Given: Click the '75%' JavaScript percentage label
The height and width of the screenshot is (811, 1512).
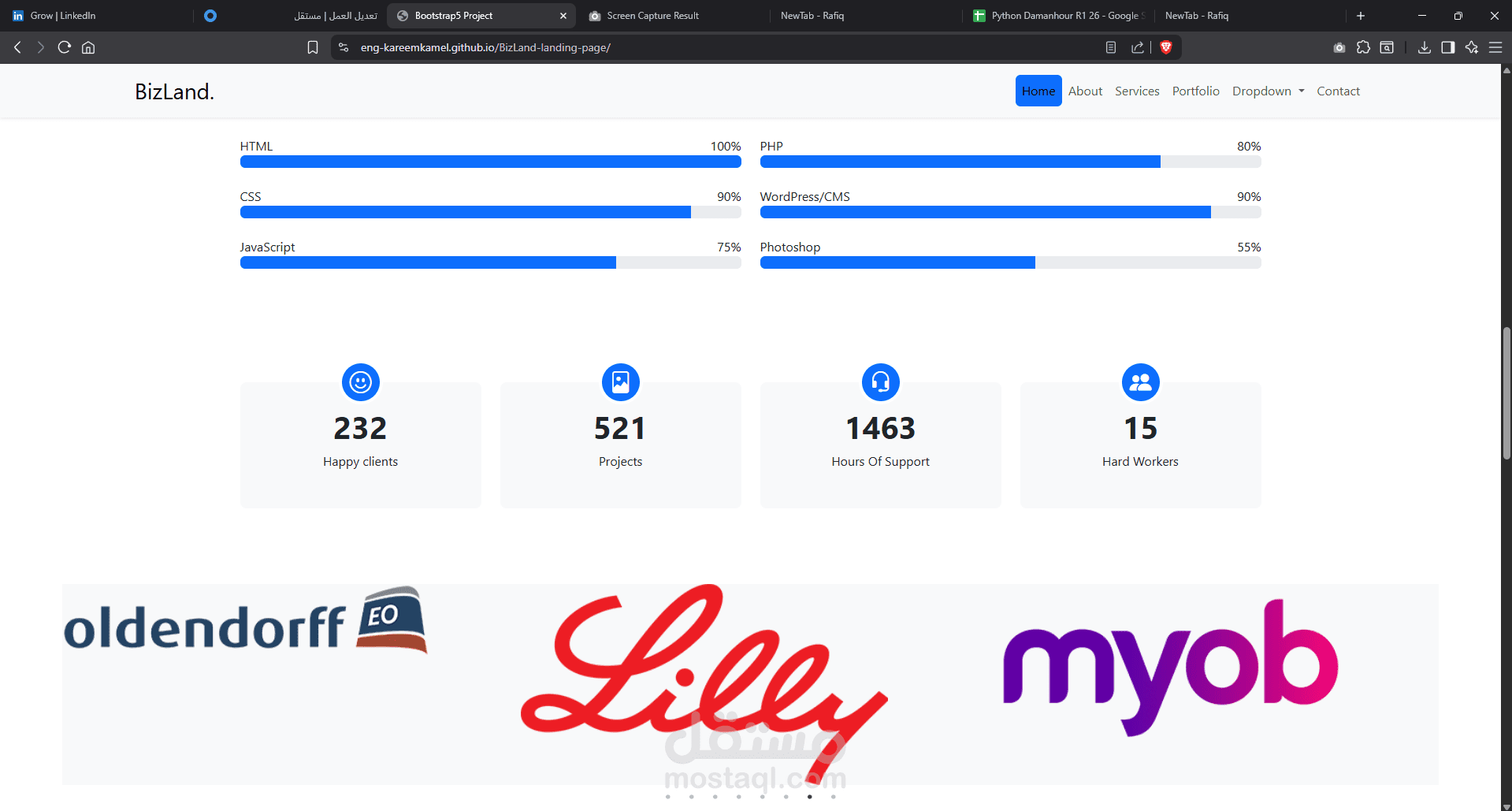Looking at the screenshot, I should 729,247.
